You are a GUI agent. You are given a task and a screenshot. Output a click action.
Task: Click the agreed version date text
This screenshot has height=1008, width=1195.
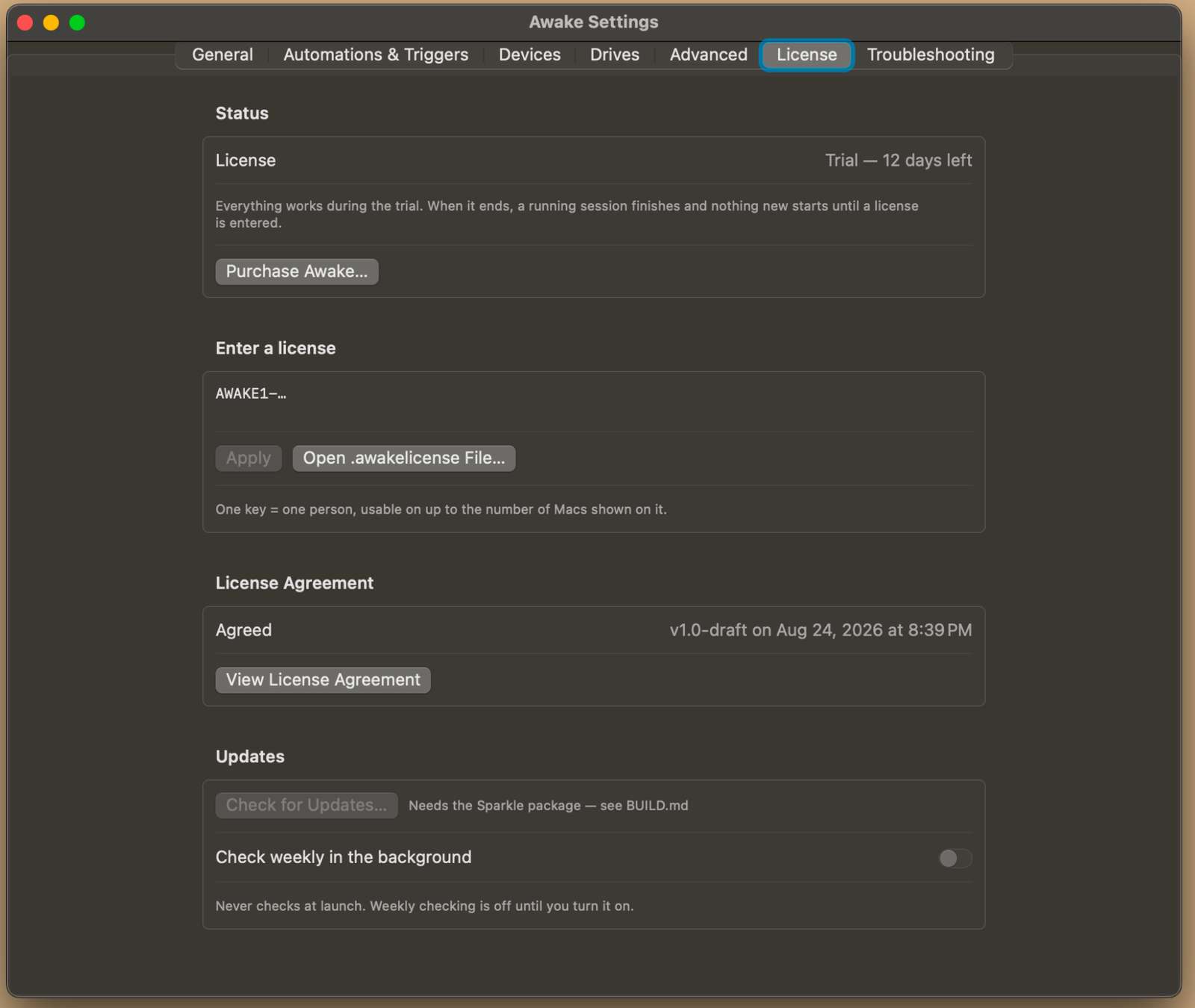point(821,630)
